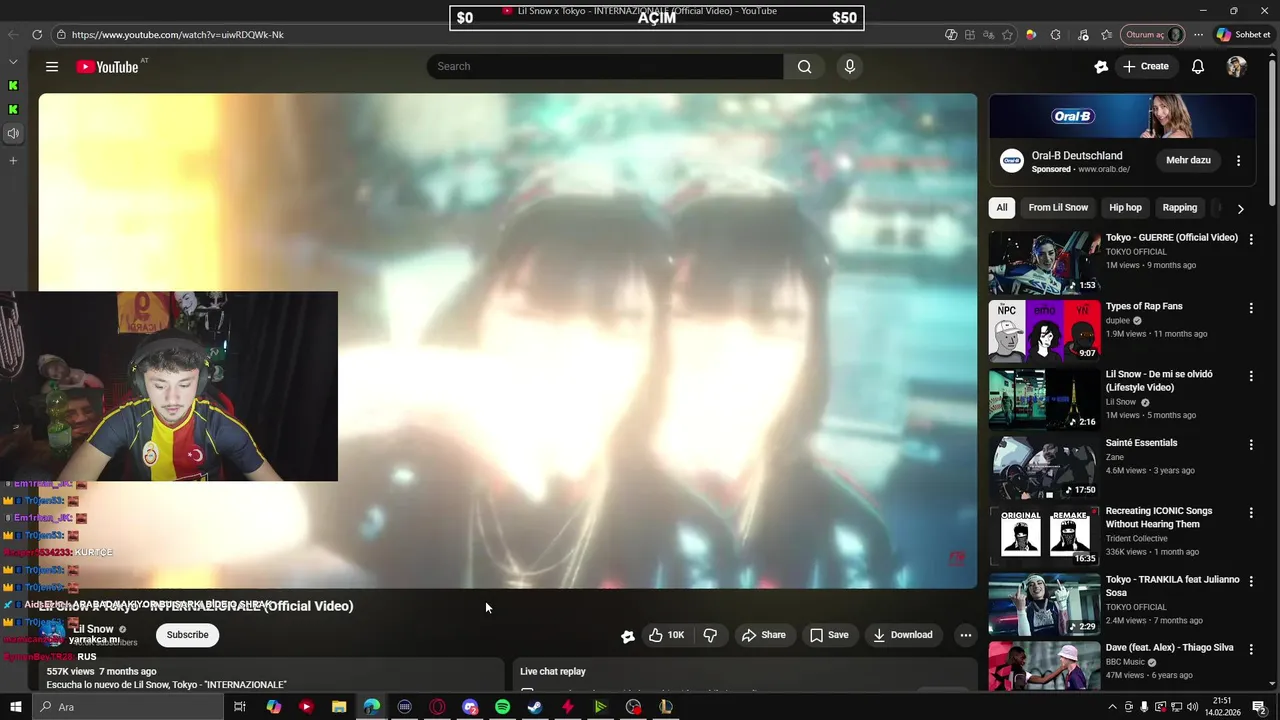The image size is (1280, 720).
Task: Select the Rapping filter chip
Action: click(1179, 208)
